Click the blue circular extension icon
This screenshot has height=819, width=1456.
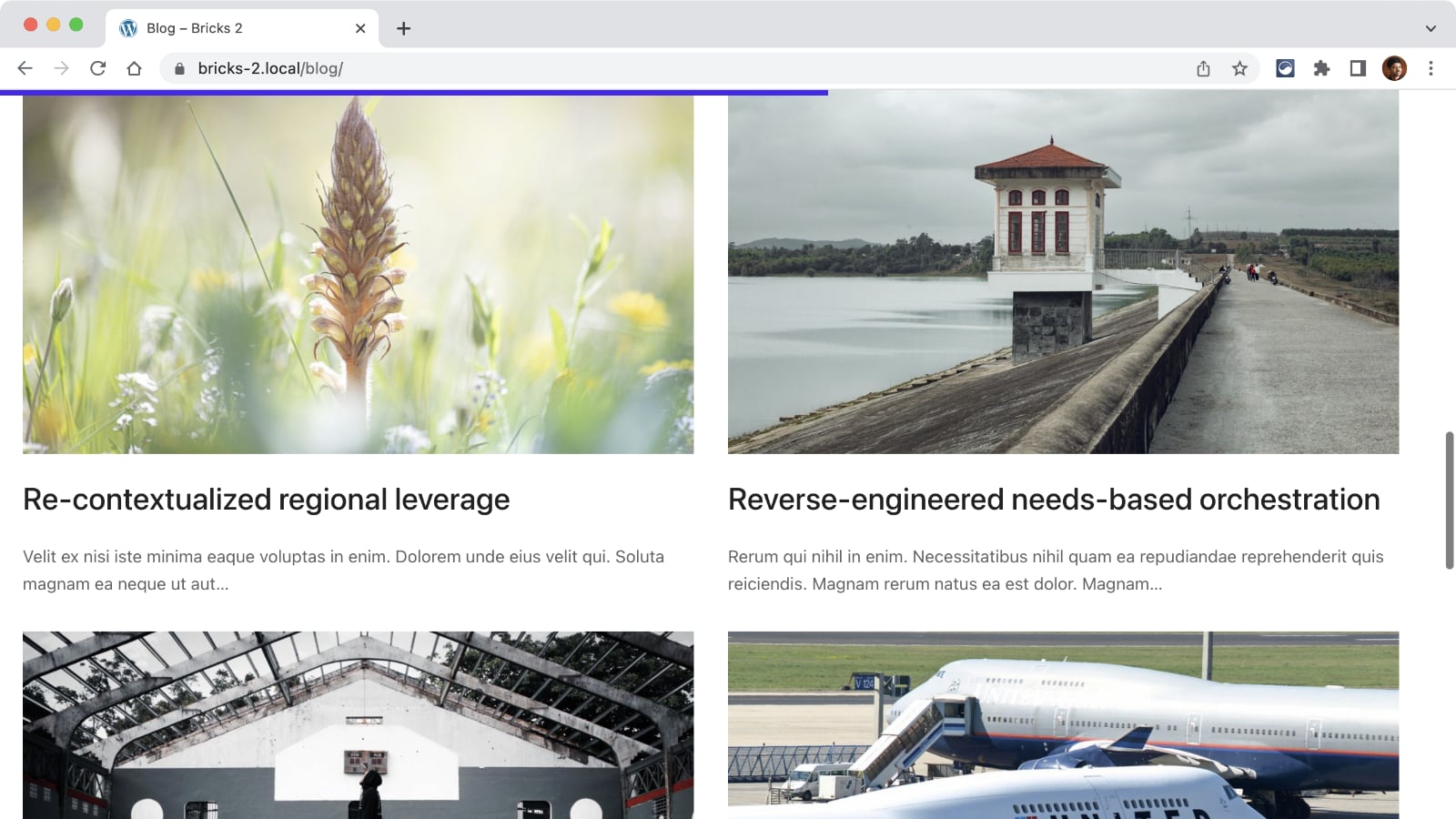coord(1285,68)
